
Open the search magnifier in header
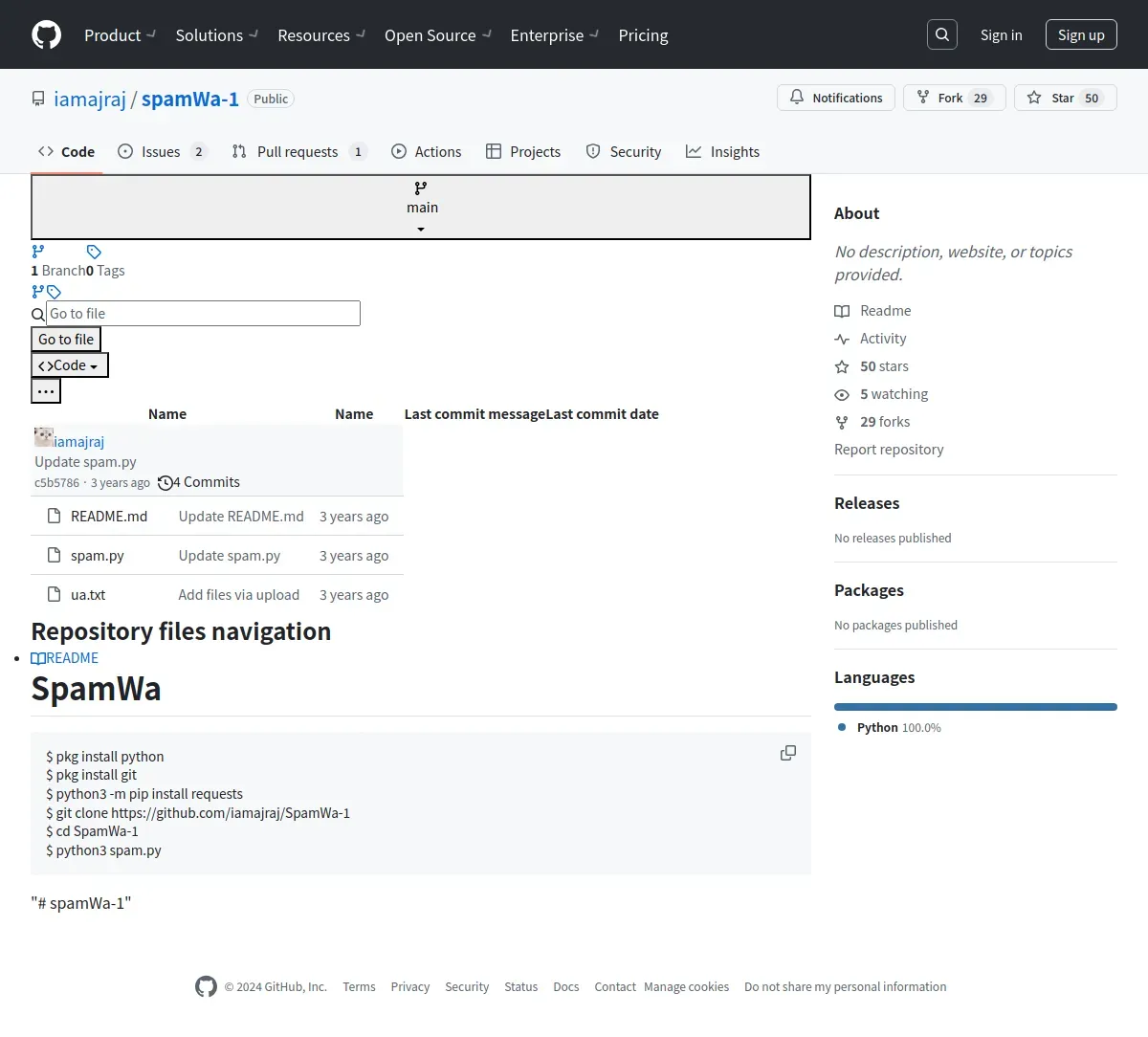coord(942,34)
